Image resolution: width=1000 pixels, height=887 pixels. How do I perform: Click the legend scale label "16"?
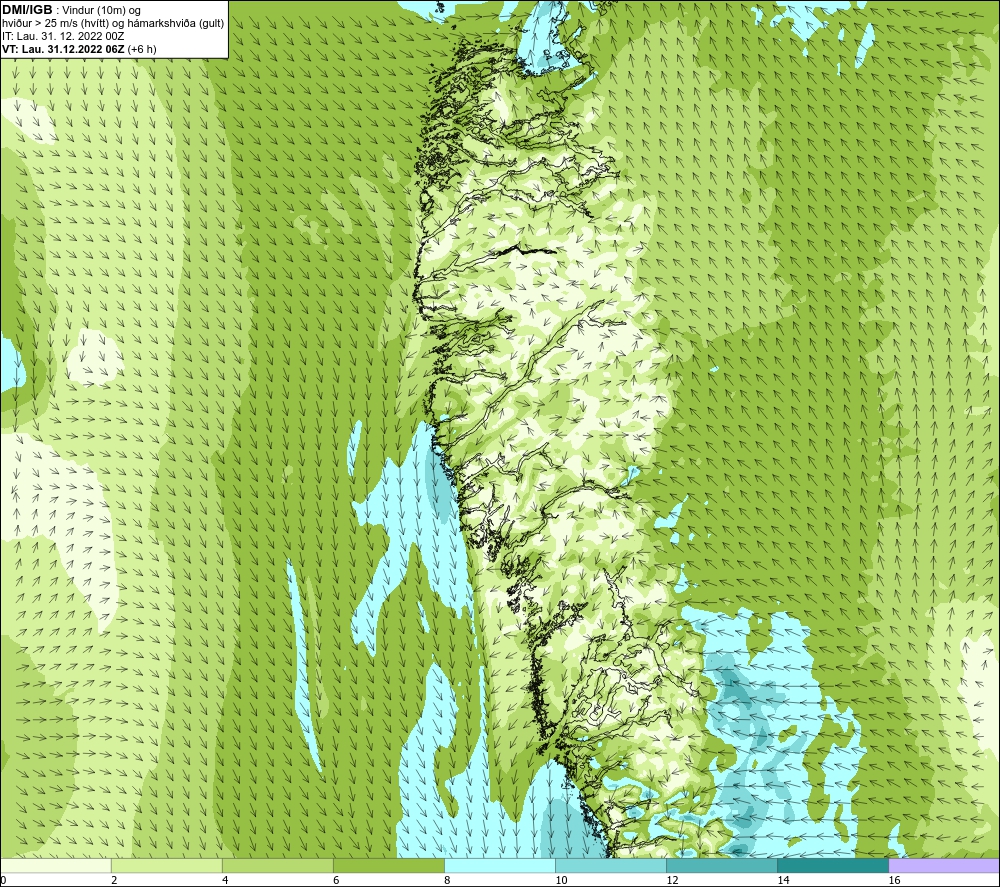[894, 881]
